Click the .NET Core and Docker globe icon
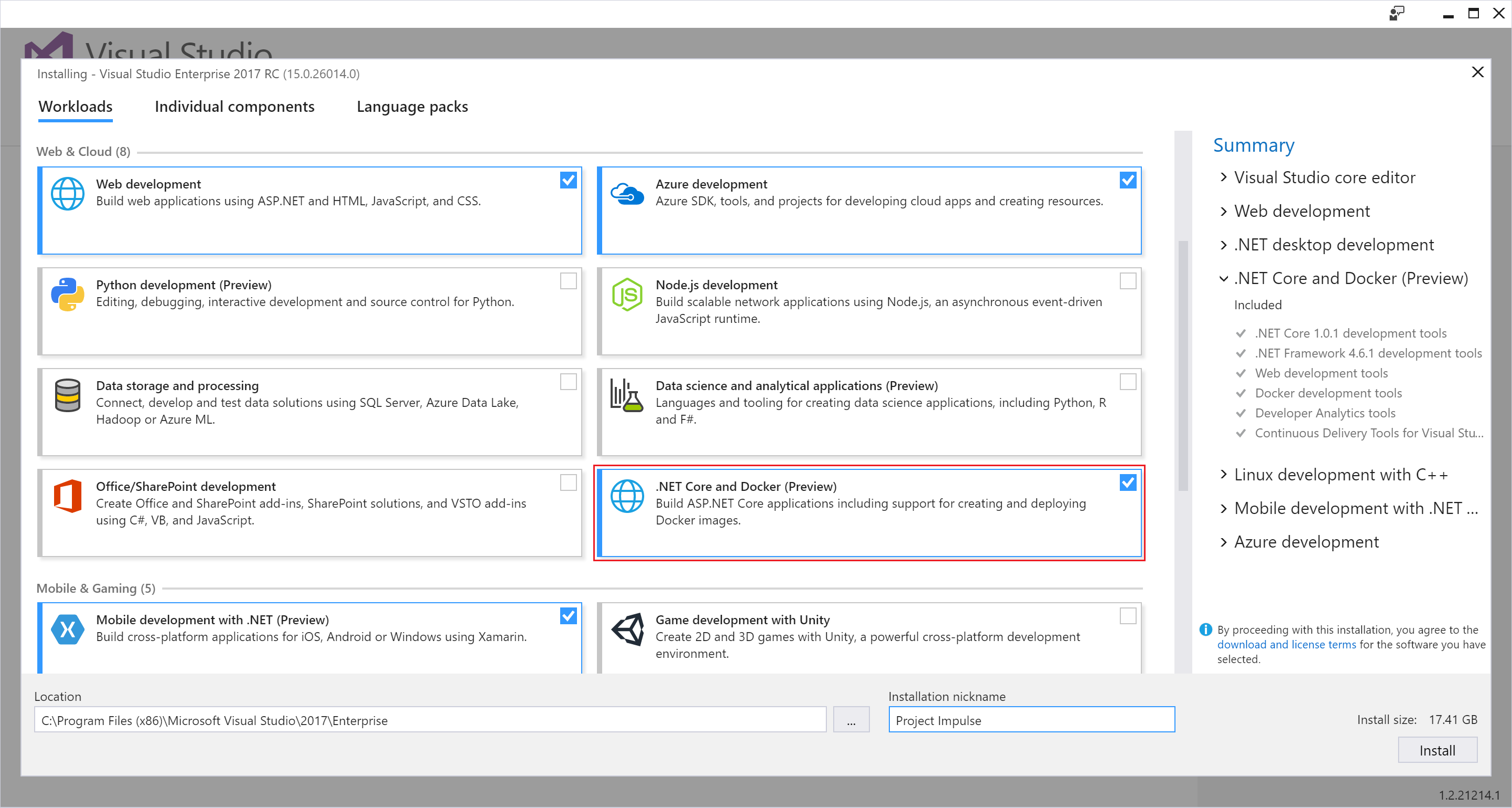The height and width of the screenshot is (808, 1512). click(x=627, y=496)
